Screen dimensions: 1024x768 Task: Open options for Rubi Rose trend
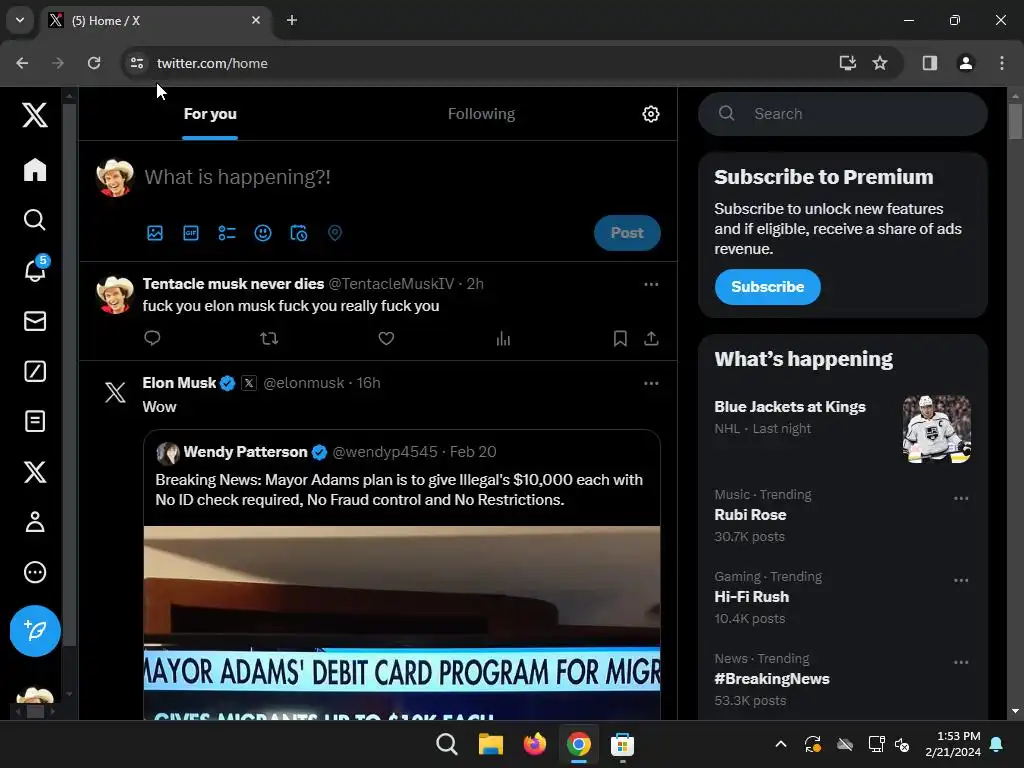click(x=961, y=498)
